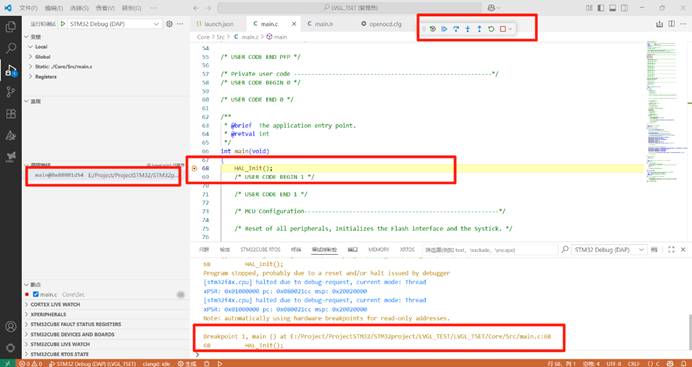
Task: Click the debug toolbar Reset device icon
Action: click(432, 29)
